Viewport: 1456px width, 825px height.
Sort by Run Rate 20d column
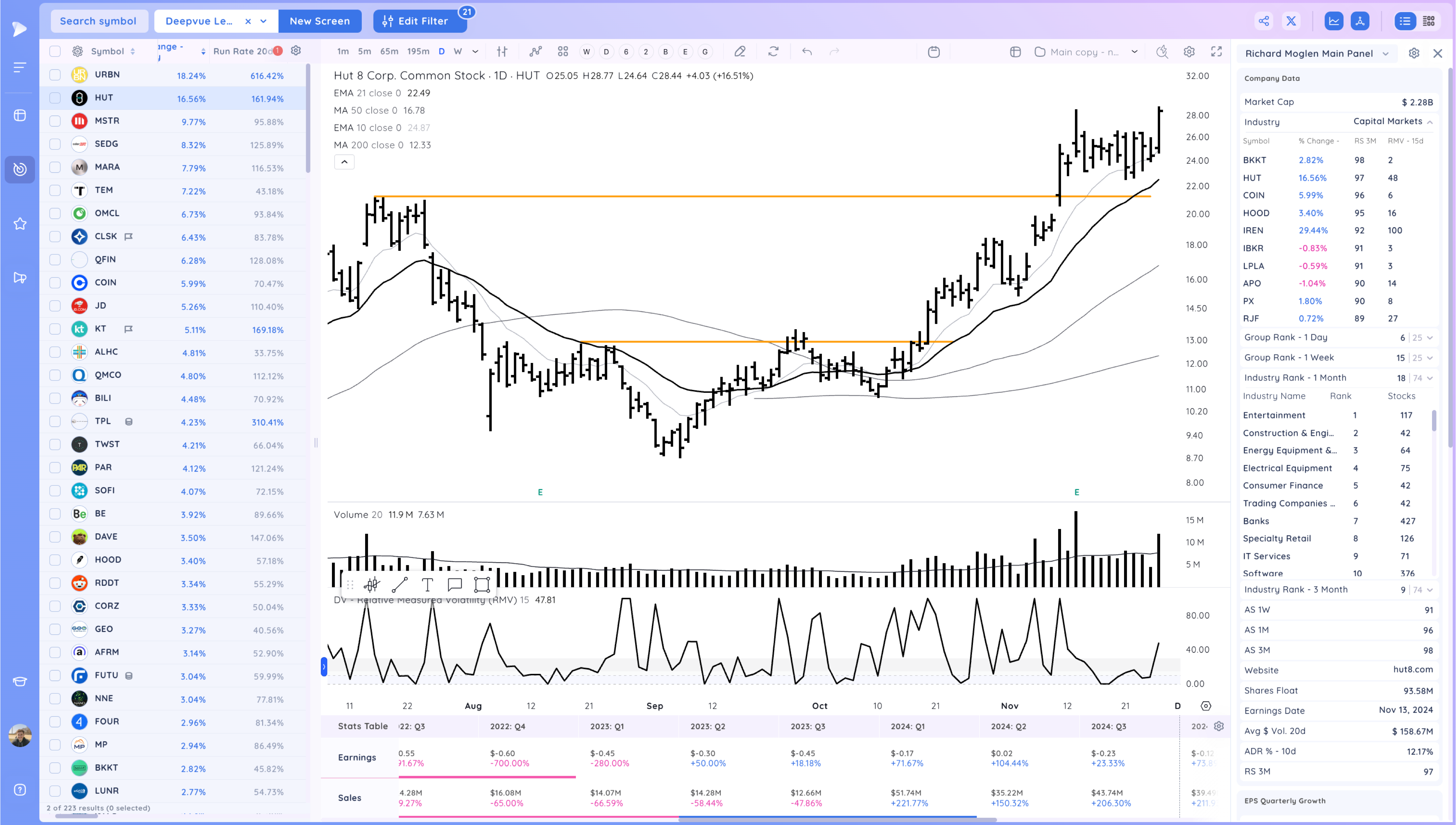[242, 52]
